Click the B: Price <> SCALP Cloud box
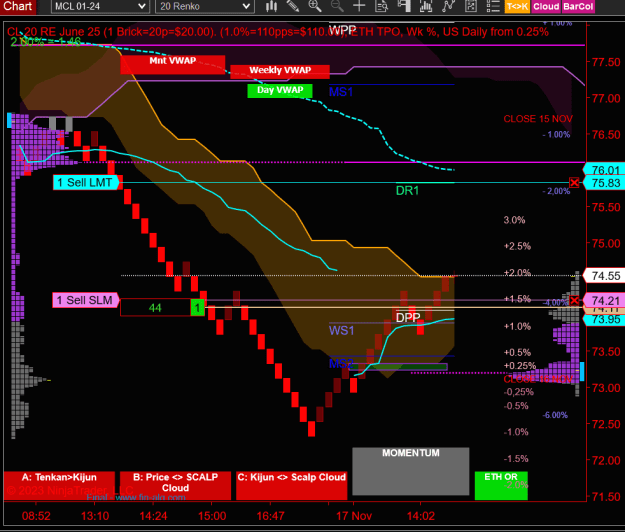 175,485
